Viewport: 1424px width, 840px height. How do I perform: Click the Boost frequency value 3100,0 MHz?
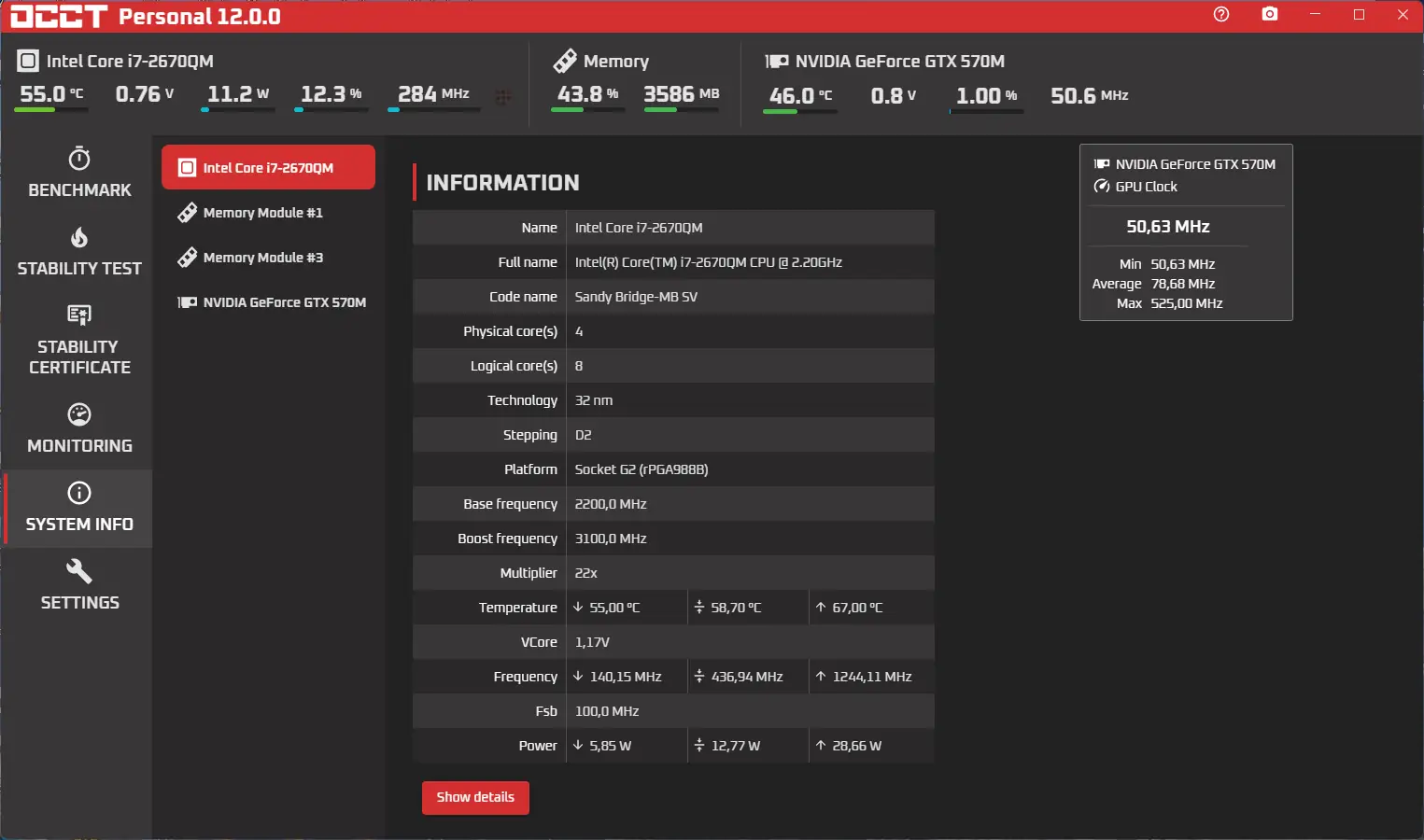611,539
